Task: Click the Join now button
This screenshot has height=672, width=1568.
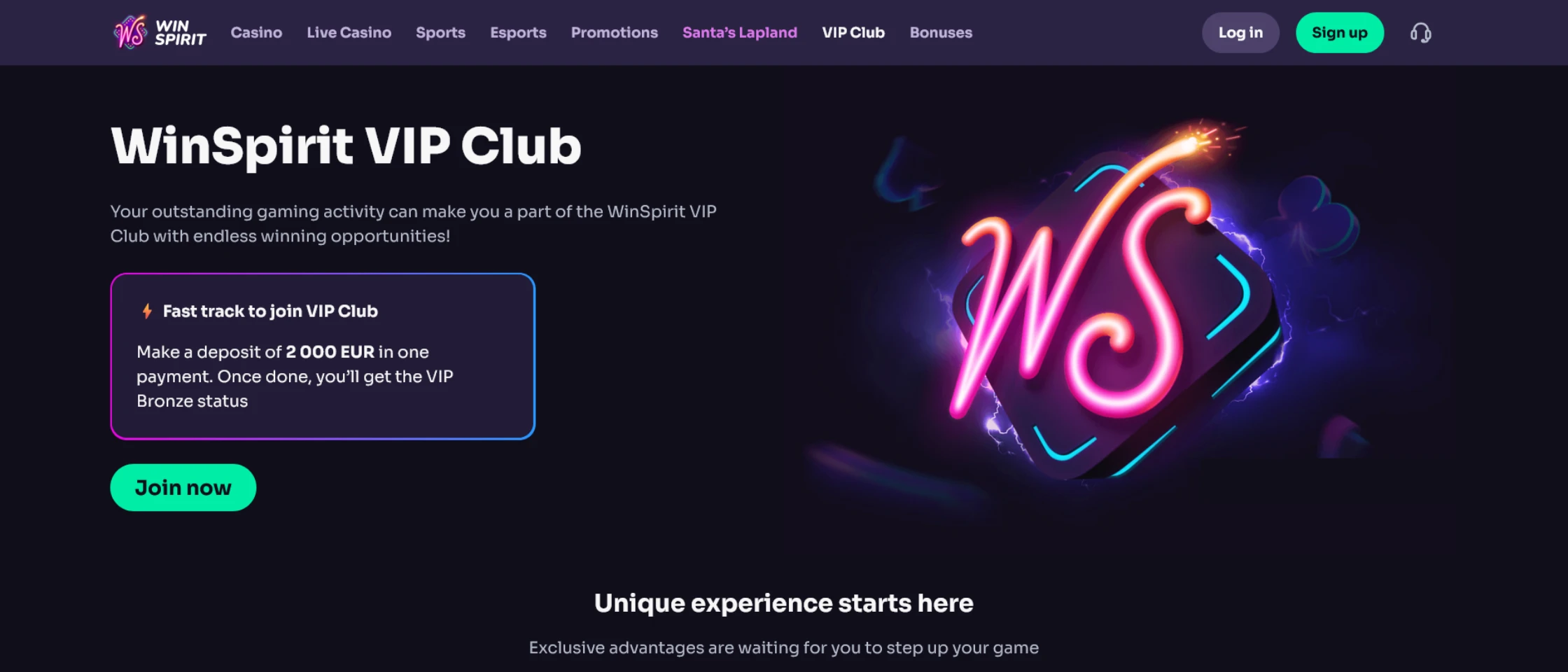Action: [183, 487]
